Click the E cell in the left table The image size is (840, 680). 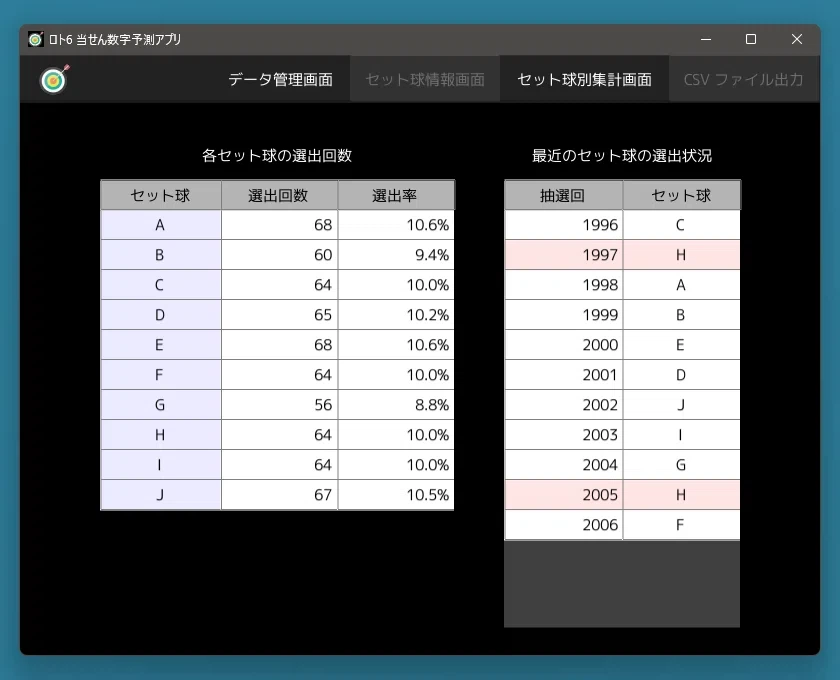tap(161, 345)
